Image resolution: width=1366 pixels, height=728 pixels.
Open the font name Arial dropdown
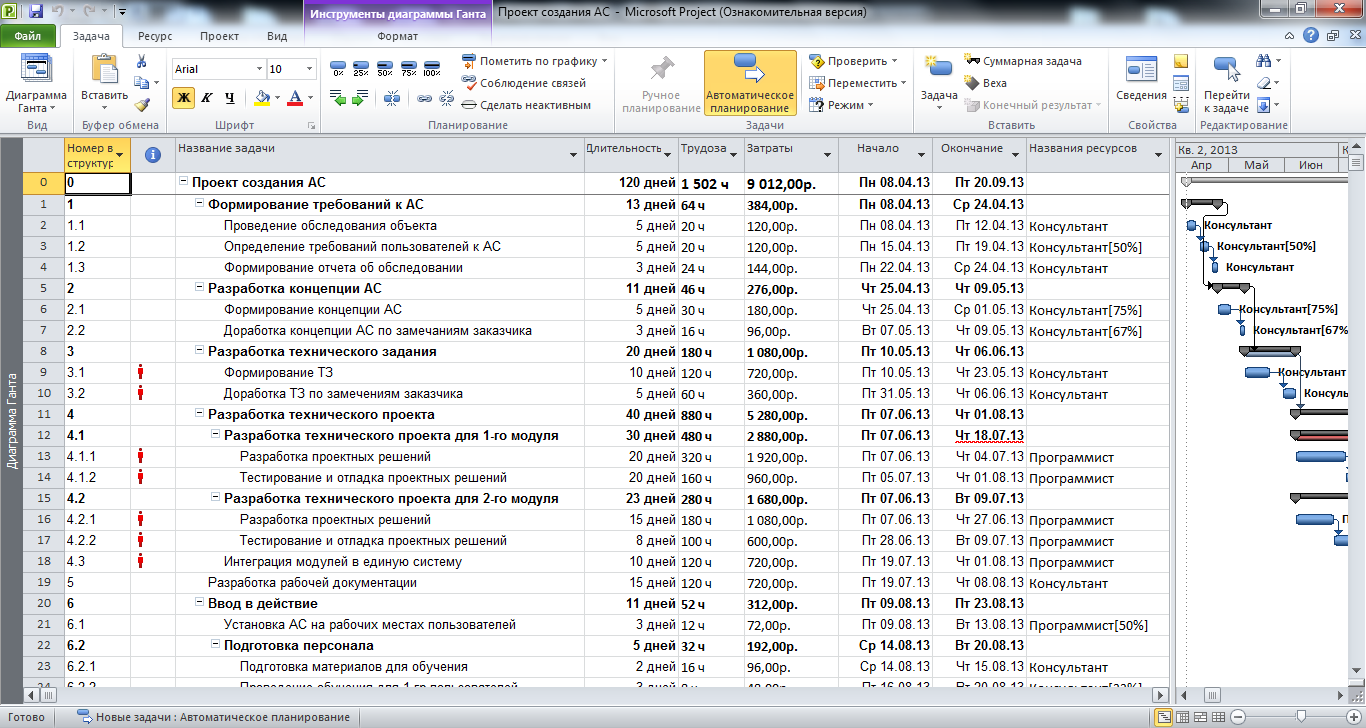[x=259, y=70]
